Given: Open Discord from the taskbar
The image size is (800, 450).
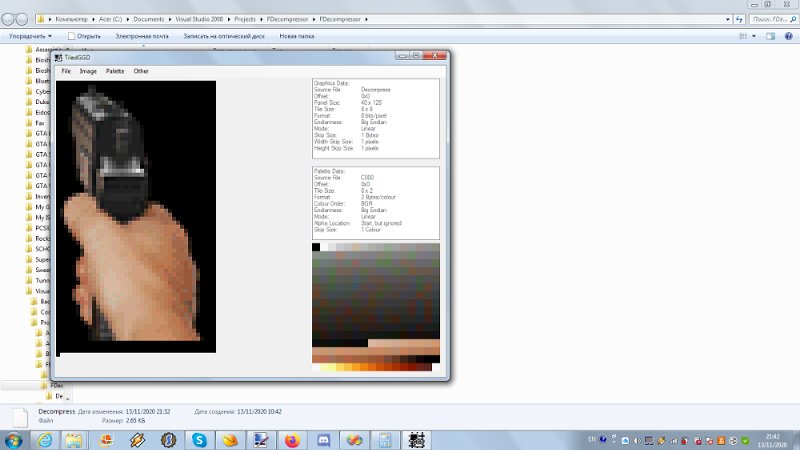Looking at the screenshot, I should coord(323,440).
